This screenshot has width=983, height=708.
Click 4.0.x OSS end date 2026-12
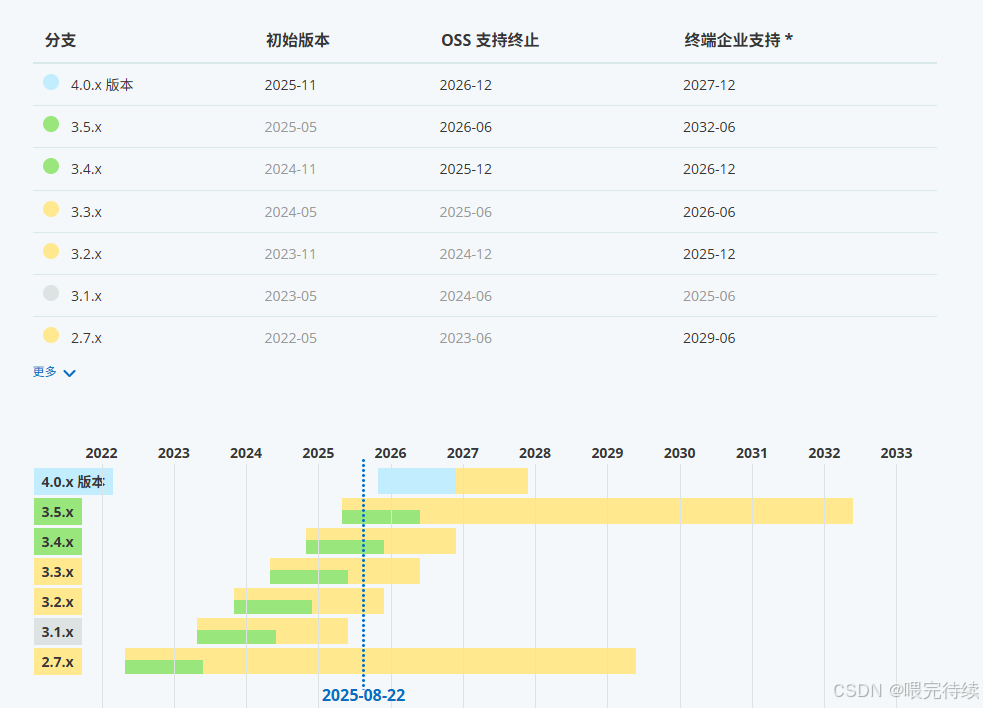coord(466,85)
